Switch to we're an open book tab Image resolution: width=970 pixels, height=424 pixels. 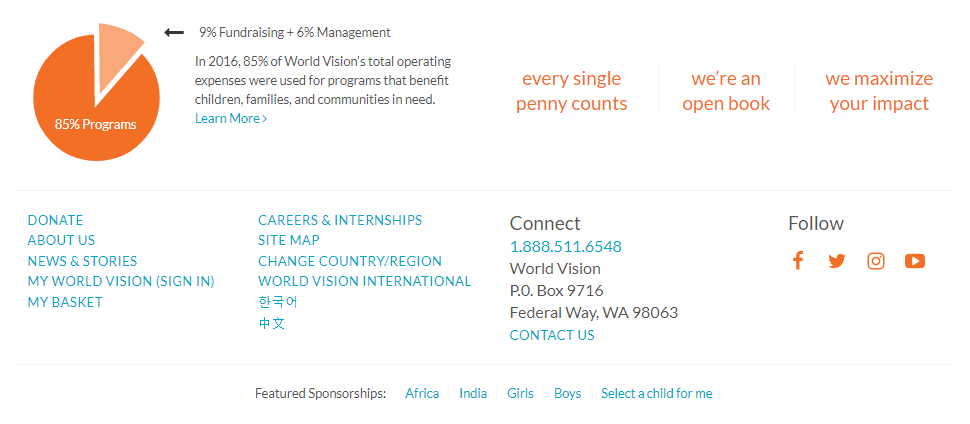(x=726, y=91)
